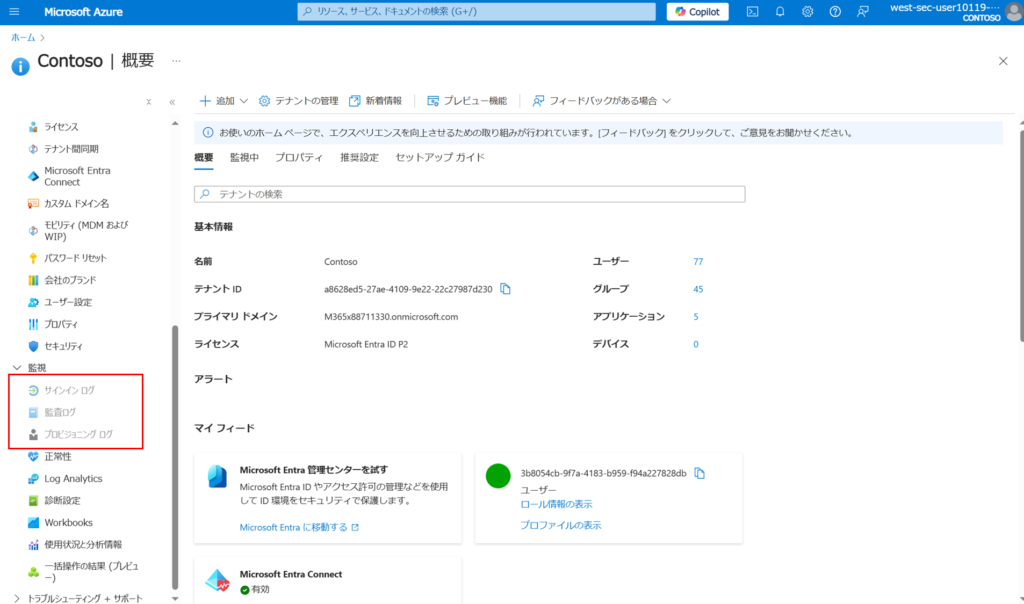Open 診断設定 sidebar item

coord(62,501)
